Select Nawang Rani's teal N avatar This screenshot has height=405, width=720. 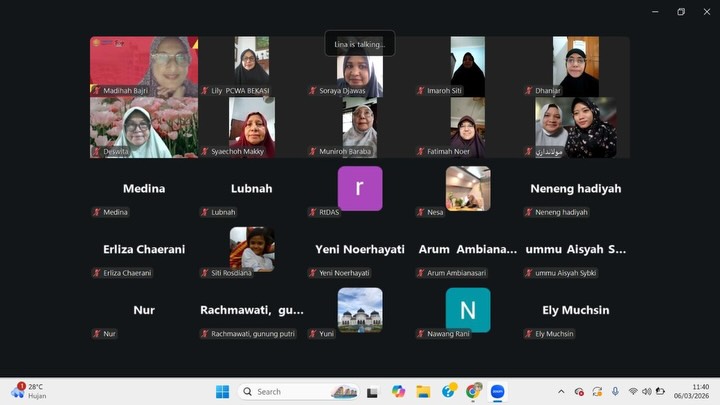pyautogui.click(x=468, y=309)
